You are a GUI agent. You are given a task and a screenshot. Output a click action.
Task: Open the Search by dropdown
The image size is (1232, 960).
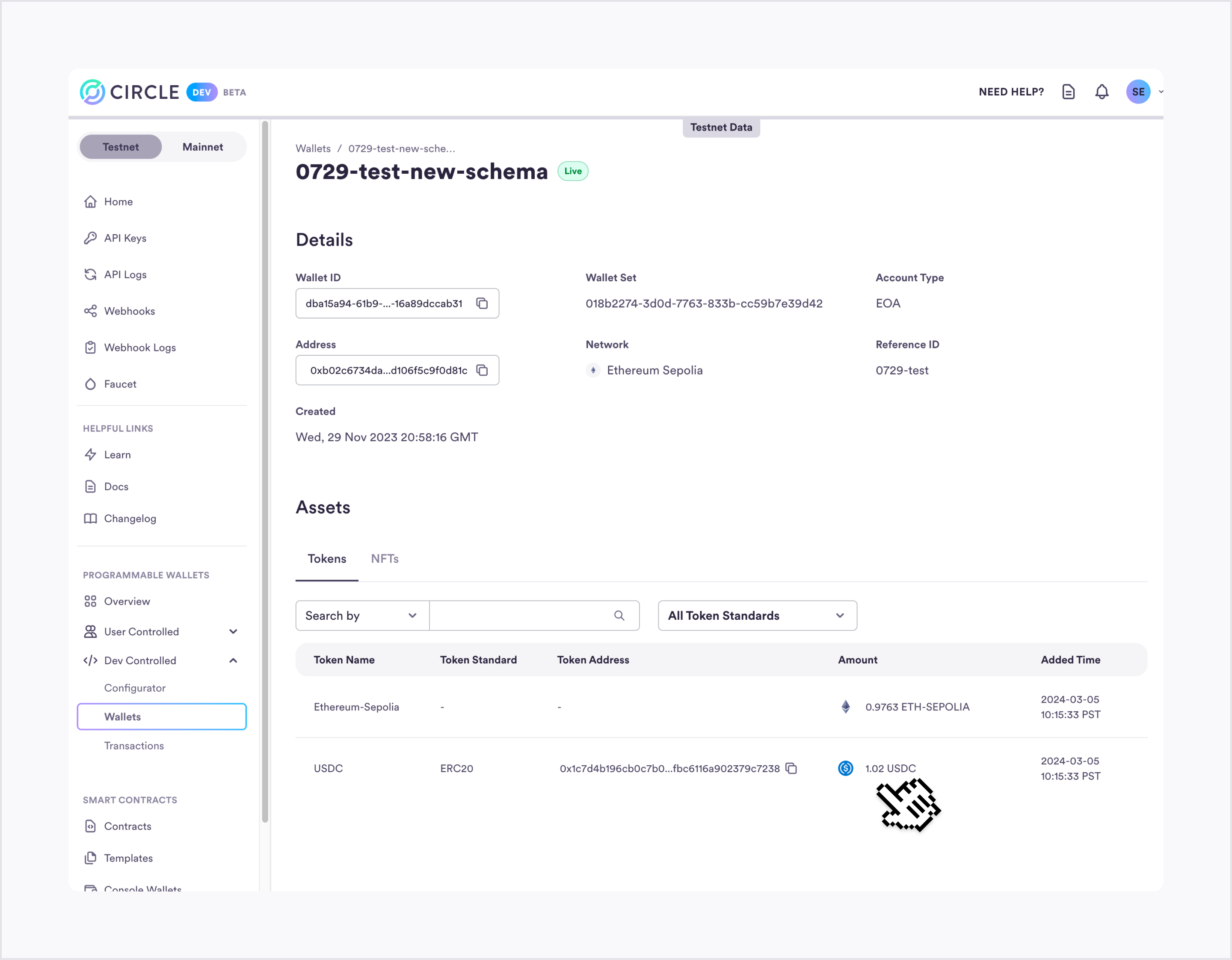coord(361,616)
